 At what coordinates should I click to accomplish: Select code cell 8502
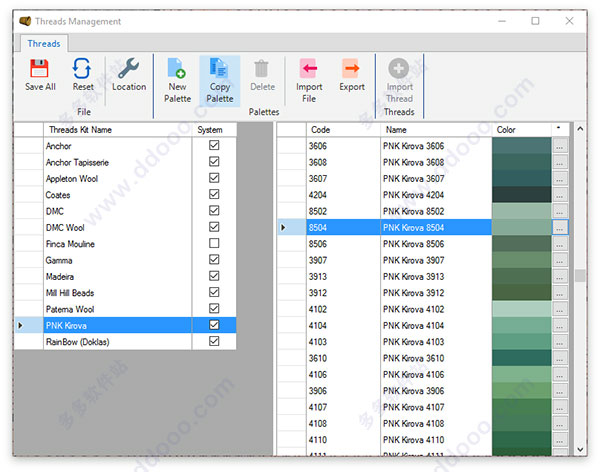(343, 211)
